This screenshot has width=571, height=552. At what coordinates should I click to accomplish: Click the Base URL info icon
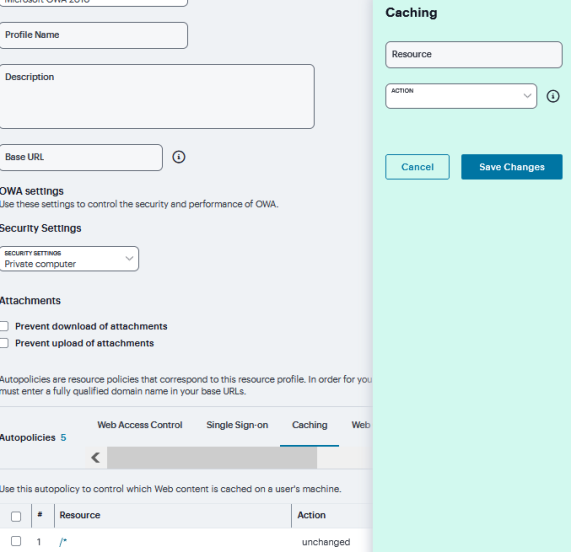tap(178, 157)
